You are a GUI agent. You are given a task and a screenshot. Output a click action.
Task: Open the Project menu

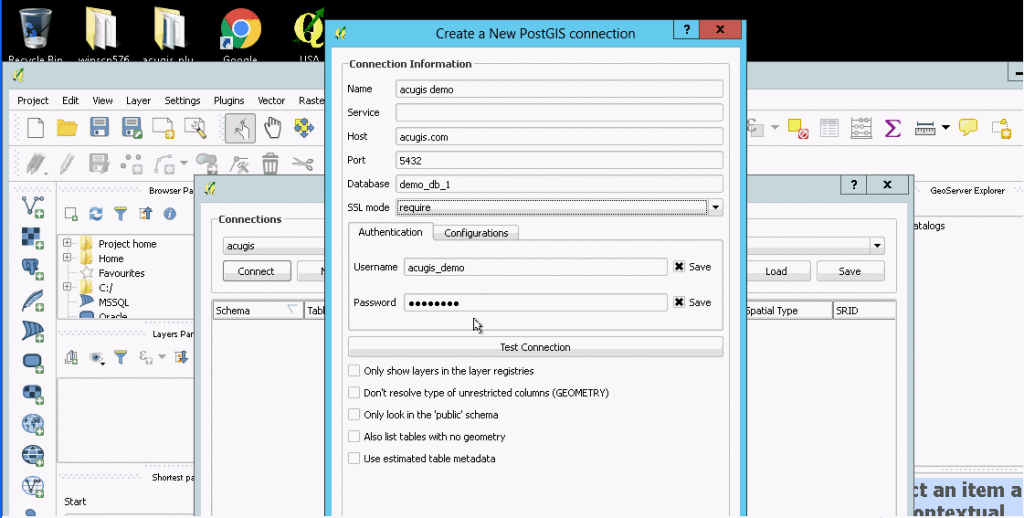33,101
